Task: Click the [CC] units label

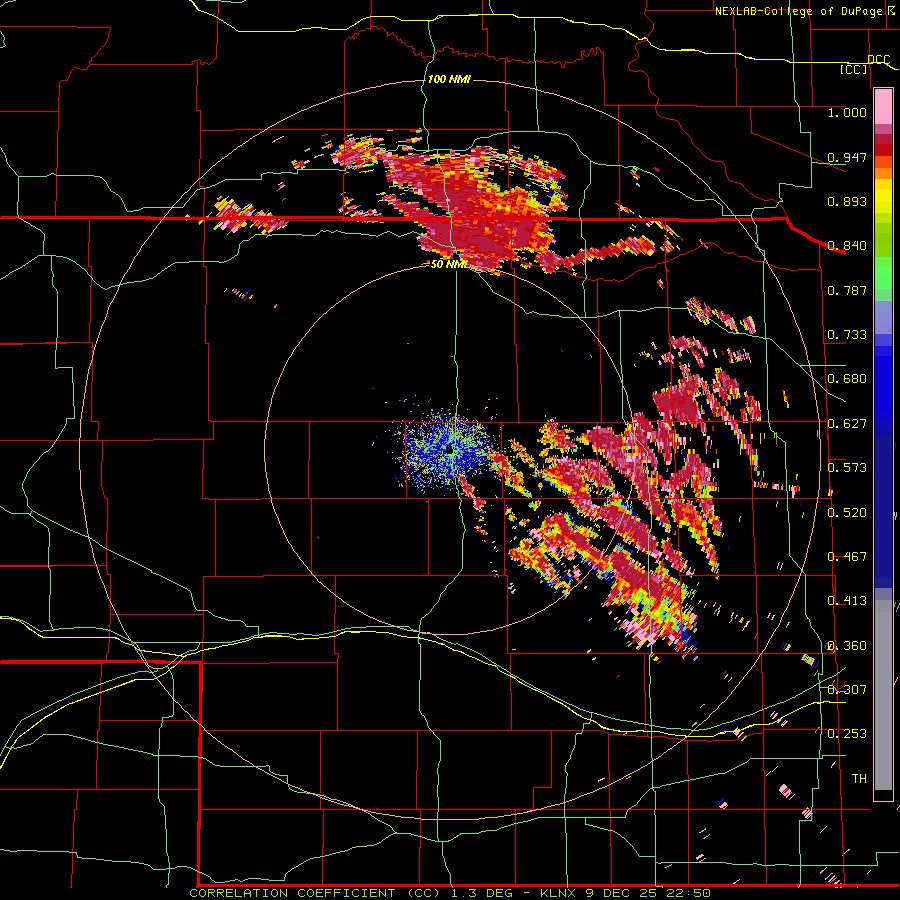Action: [x=854, y=69]
